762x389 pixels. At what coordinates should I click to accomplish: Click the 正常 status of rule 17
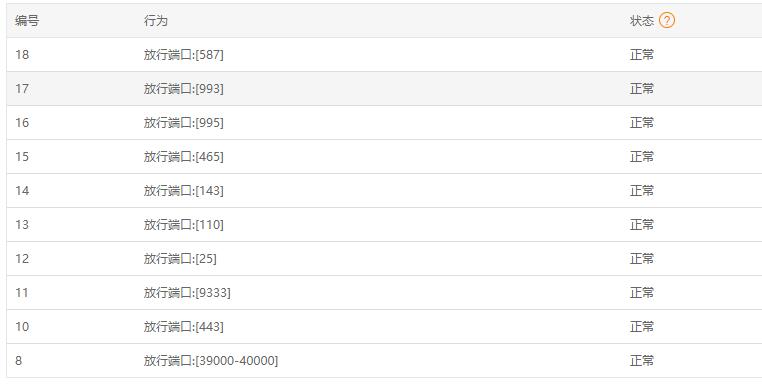[x=642, y=88]
